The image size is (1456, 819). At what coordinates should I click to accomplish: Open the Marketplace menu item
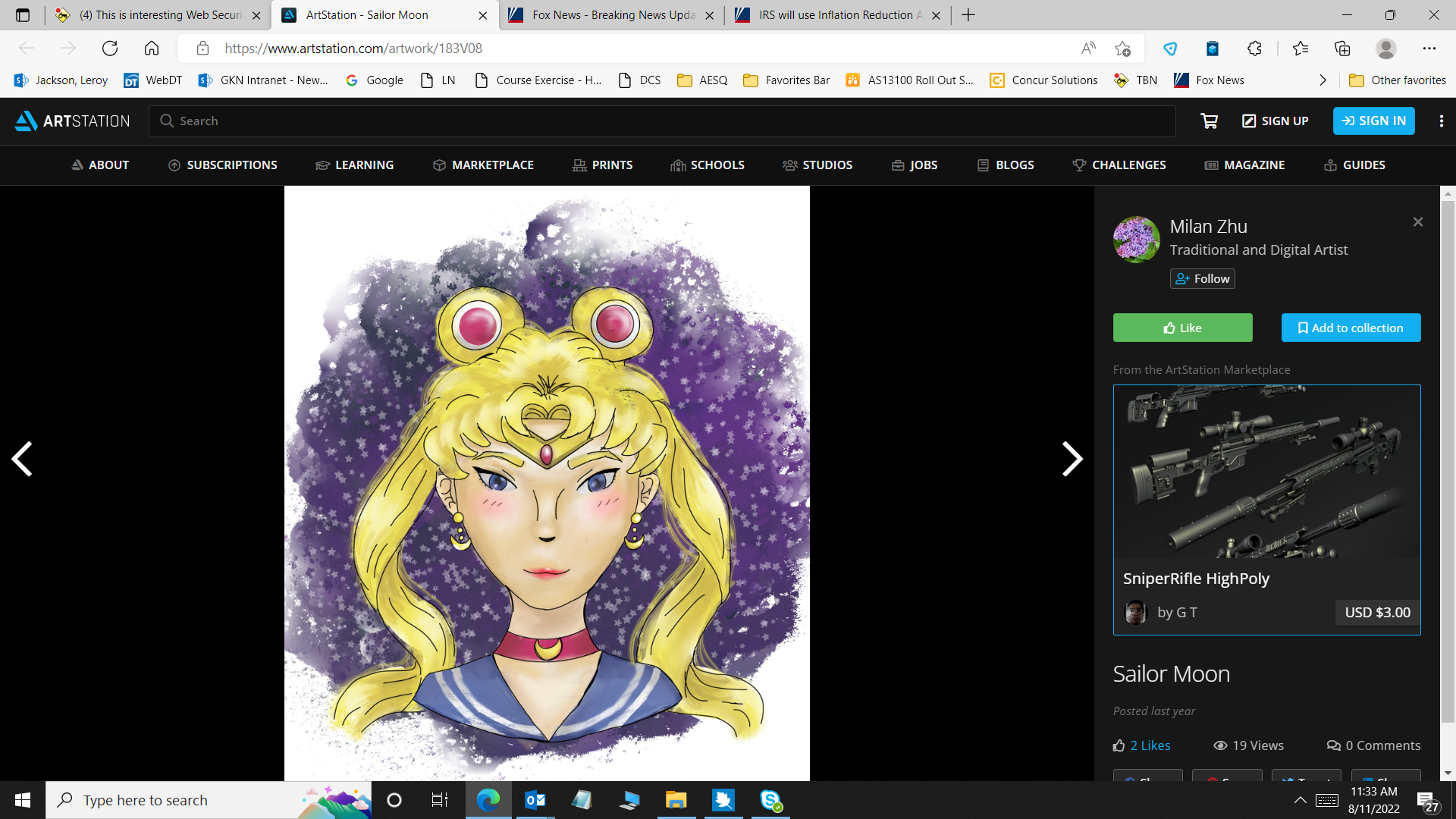point(483,165)
